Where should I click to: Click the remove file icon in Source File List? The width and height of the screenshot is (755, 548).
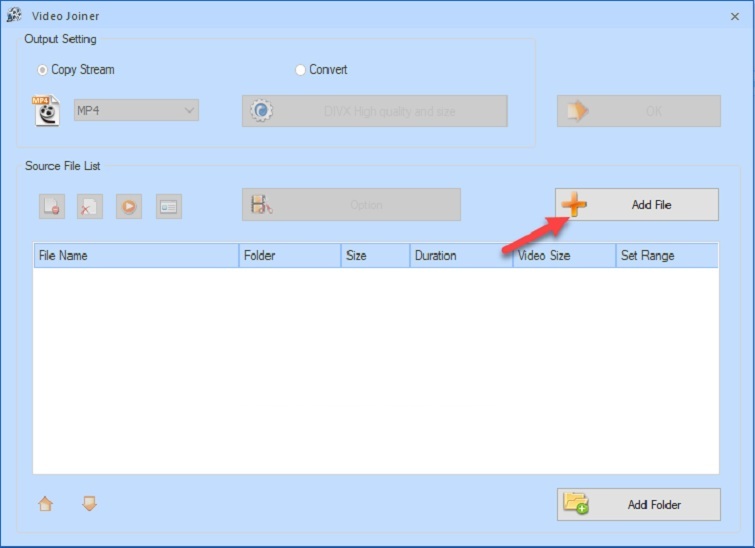[51, 206]
